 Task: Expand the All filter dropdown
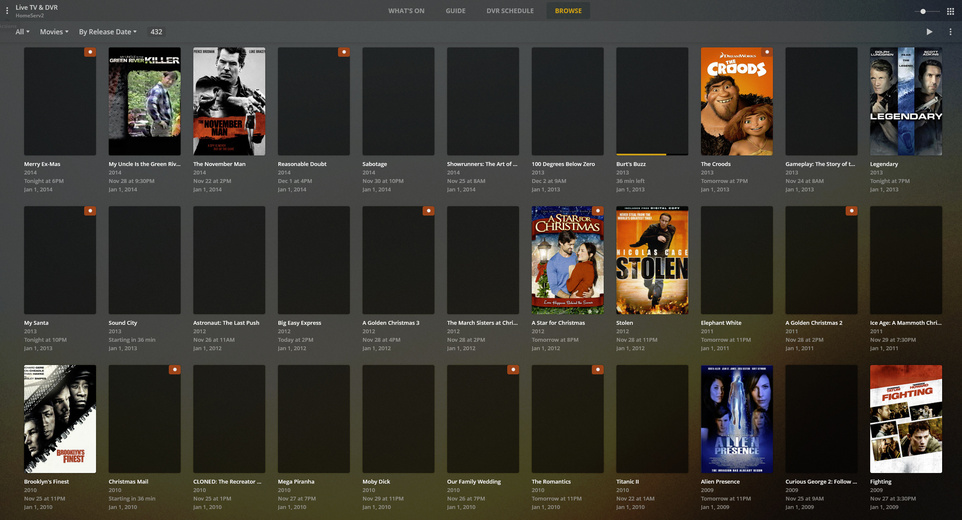coord(22,32)
